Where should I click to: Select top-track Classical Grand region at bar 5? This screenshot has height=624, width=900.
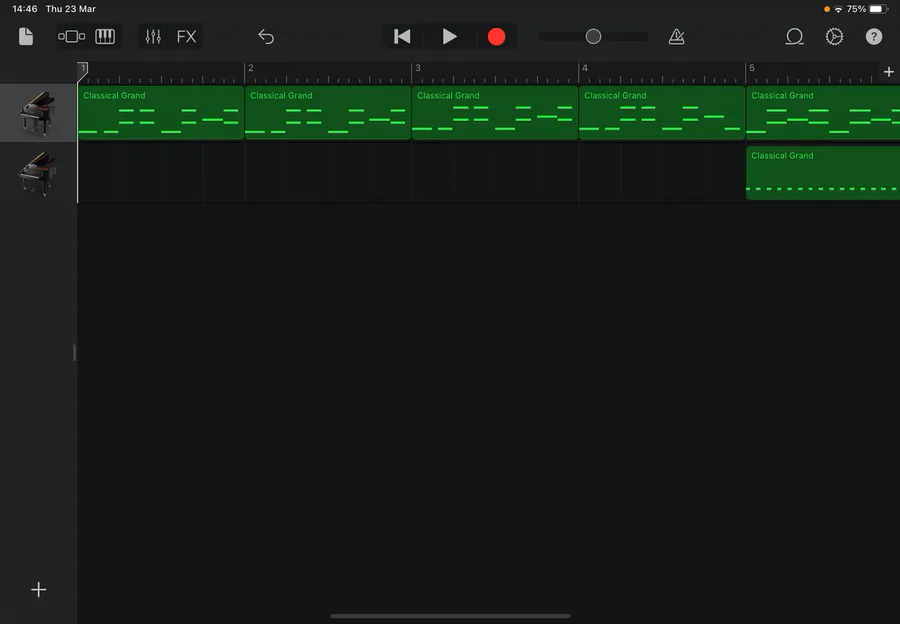coord(823,113)
